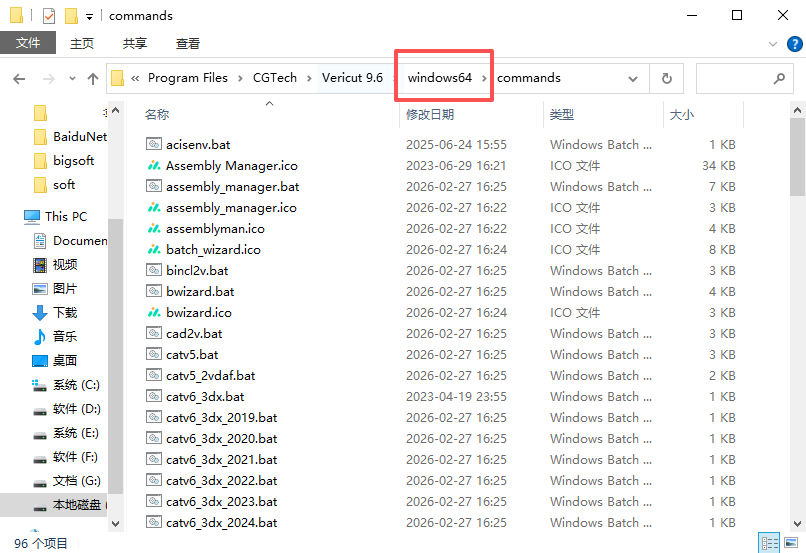
Task: Click the Back navigation arrow
Action: point(19,79)
